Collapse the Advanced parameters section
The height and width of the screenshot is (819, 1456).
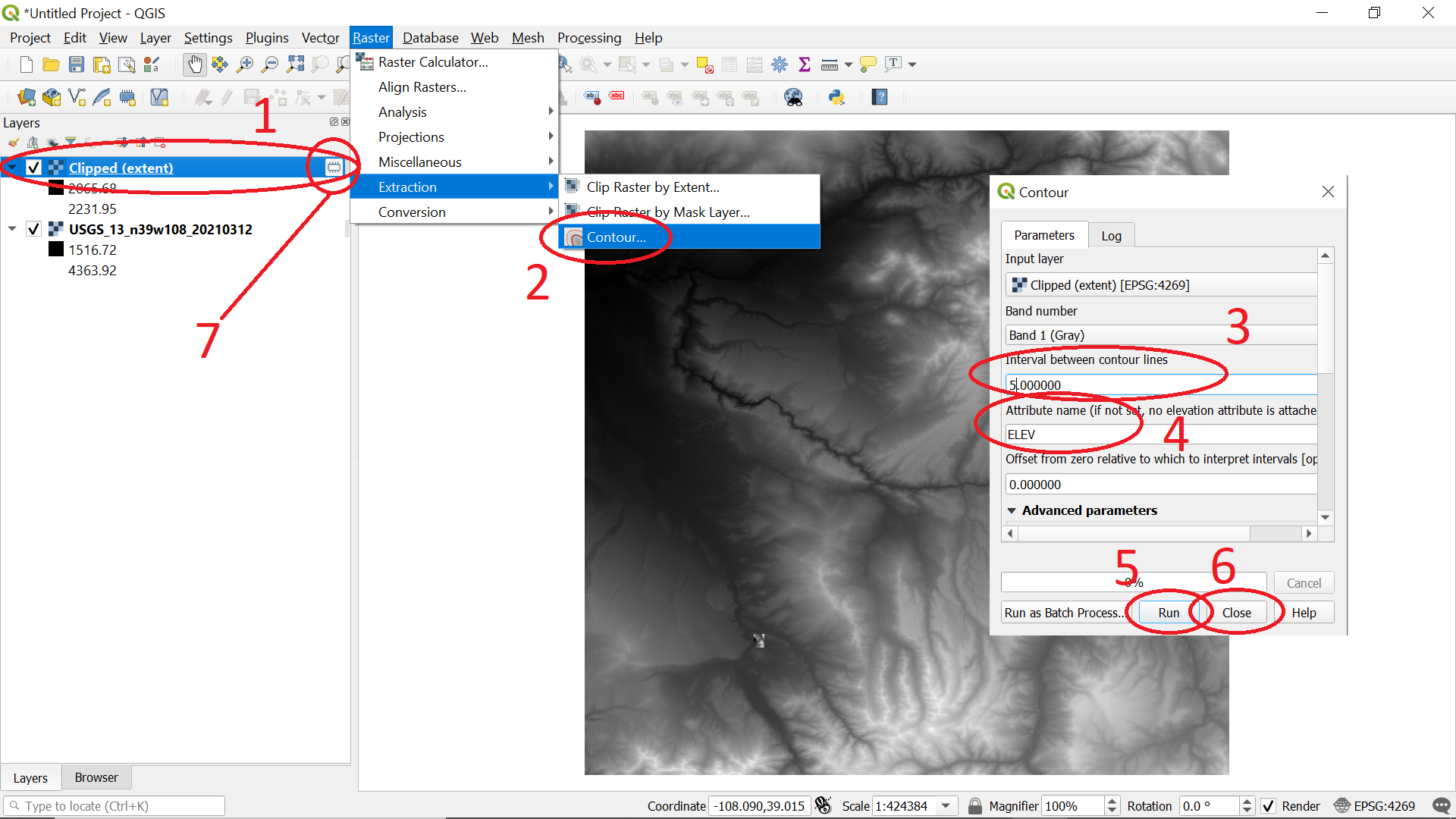click(x=1012, y=510)
